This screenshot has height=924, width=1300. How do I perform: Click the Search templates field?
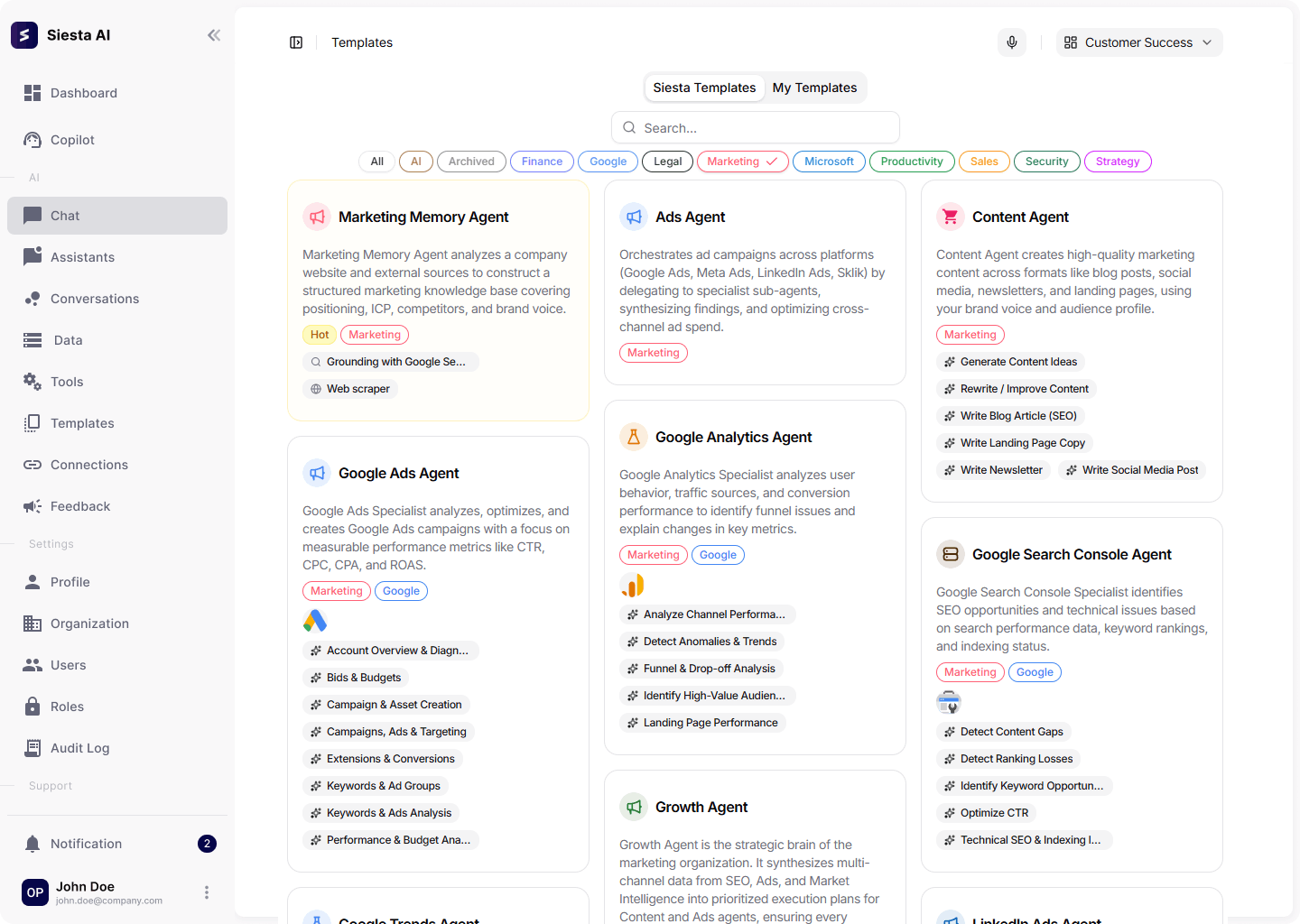[x=756, y=127]
